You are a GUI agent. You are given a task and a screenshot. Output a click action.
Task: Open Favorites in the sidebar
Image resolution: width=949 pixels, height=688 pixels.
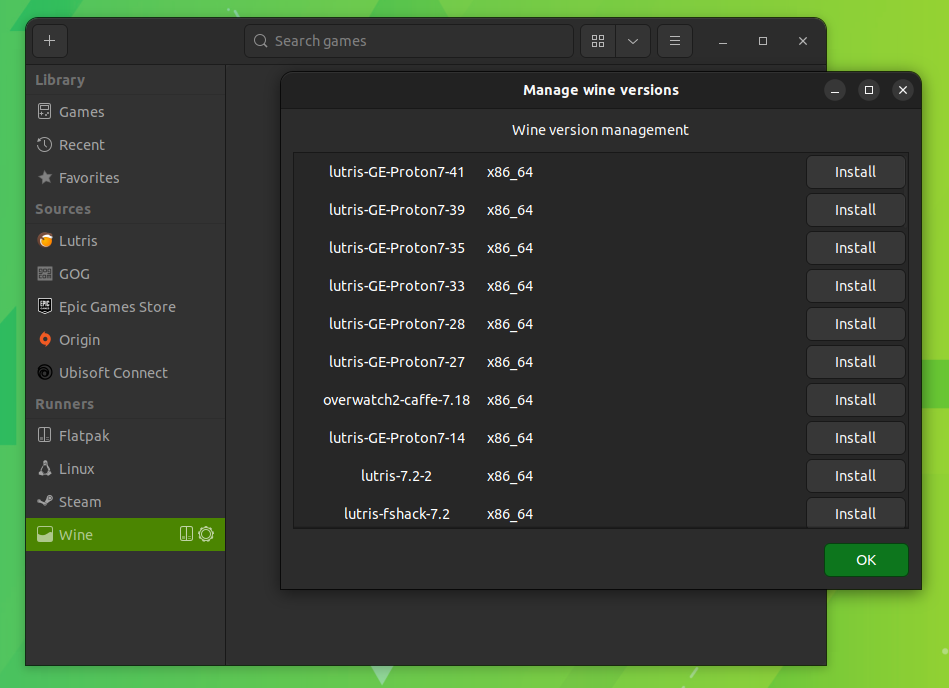125,178
